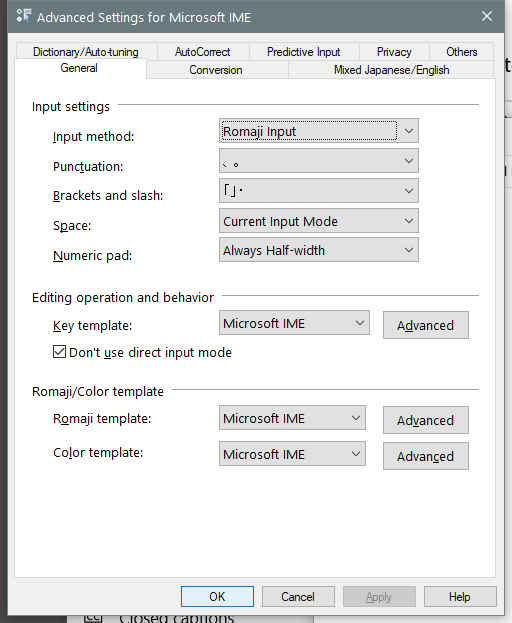
Task: Select the General tab
Action: (x=79, y=68)
